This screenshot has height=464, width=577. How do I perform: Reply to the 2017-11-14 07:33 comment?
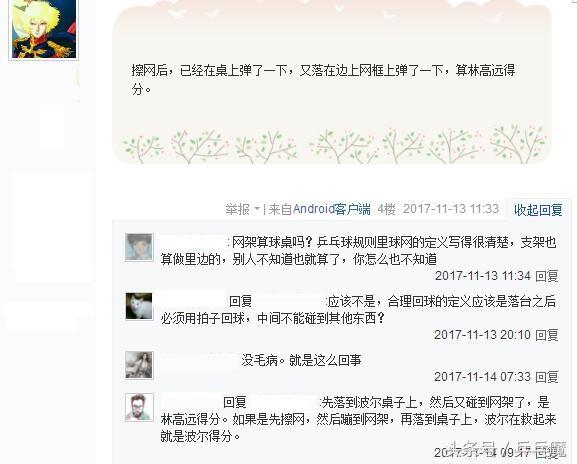[546, 377]
